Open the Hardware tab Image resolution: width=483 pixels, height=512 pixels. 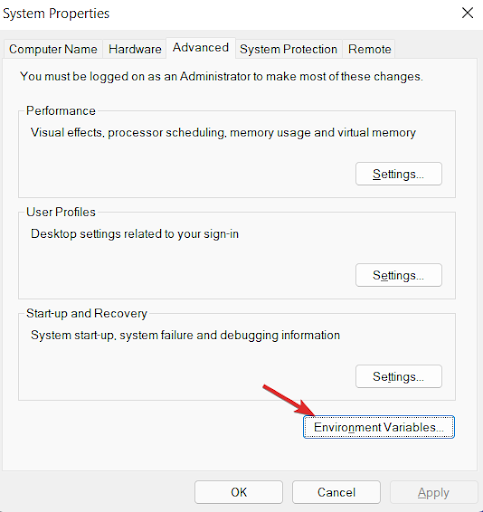pos(135,49)
